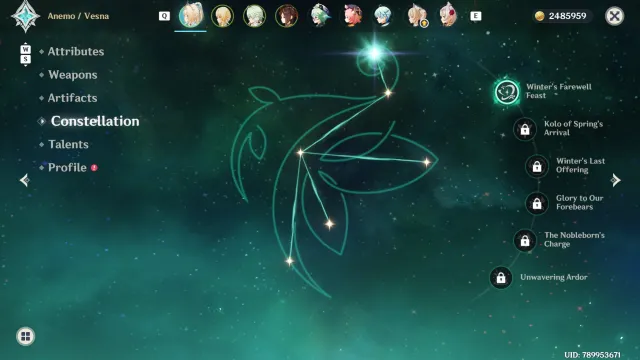Select the Constellation menu item
640x360 pixels.
click(95, 121)
